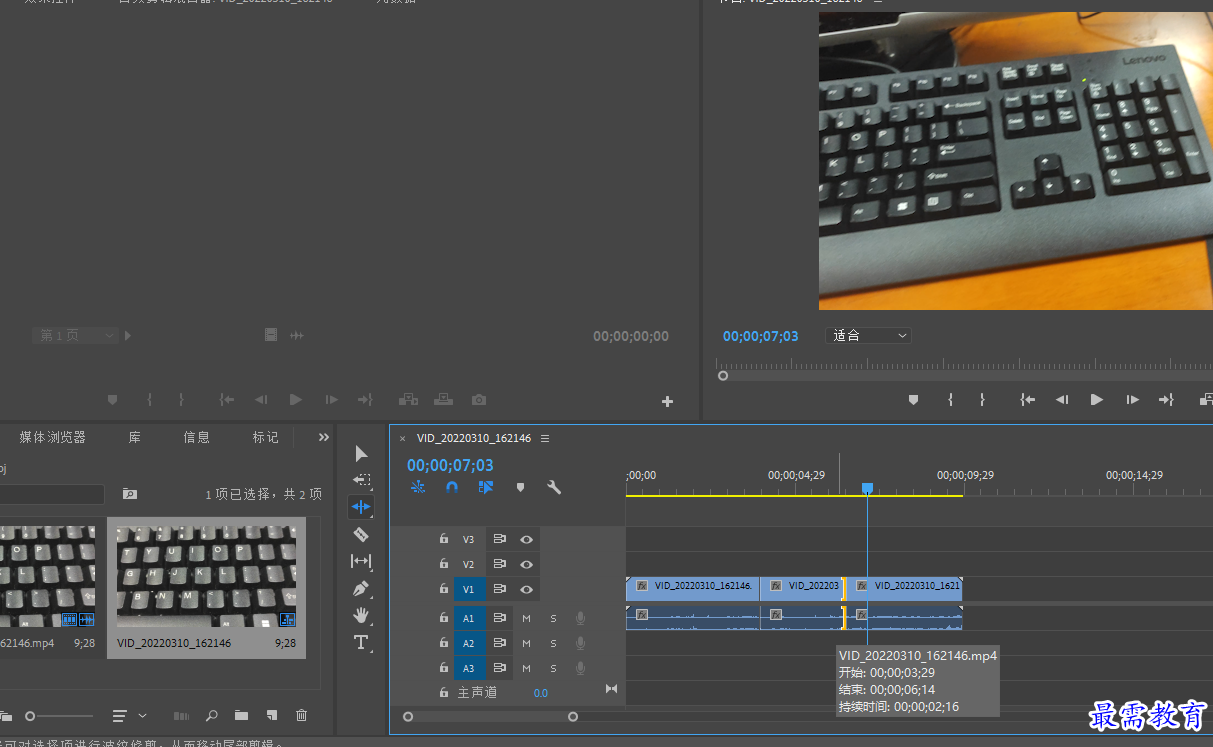The image size is (1213, 747).
Task: Toggle lock on track A2
Action: 444,643
